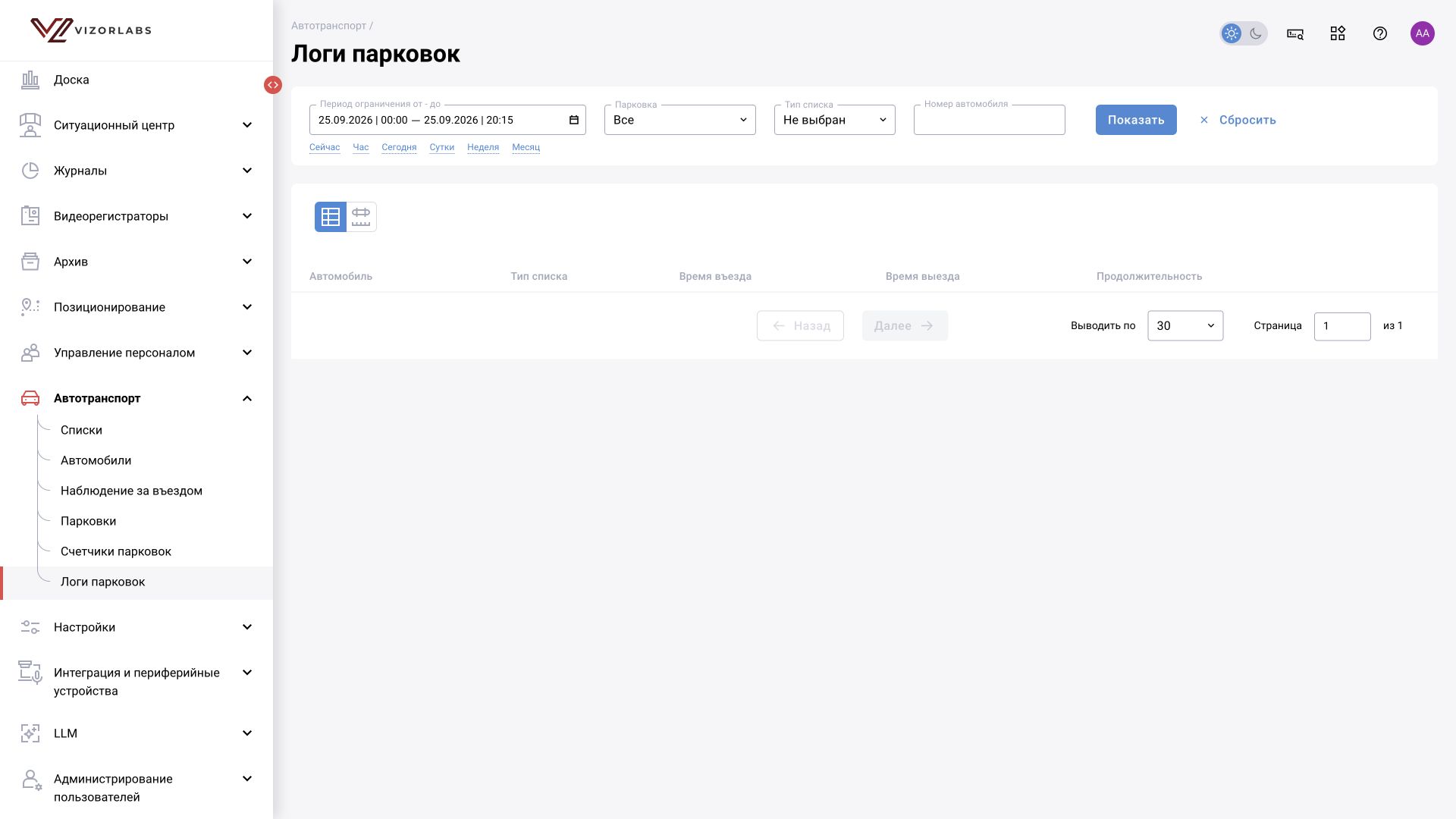Open the Автомобили submenu item

[x=96, y=460]
